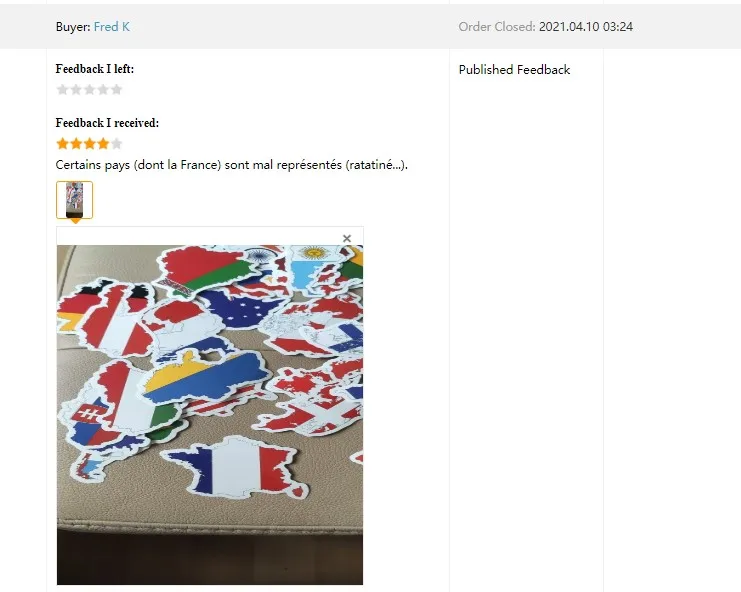Viewport: 741px width, 592px height.
Task: Click the blue and yellow Ukraine sticker
Action: [203, 377]
